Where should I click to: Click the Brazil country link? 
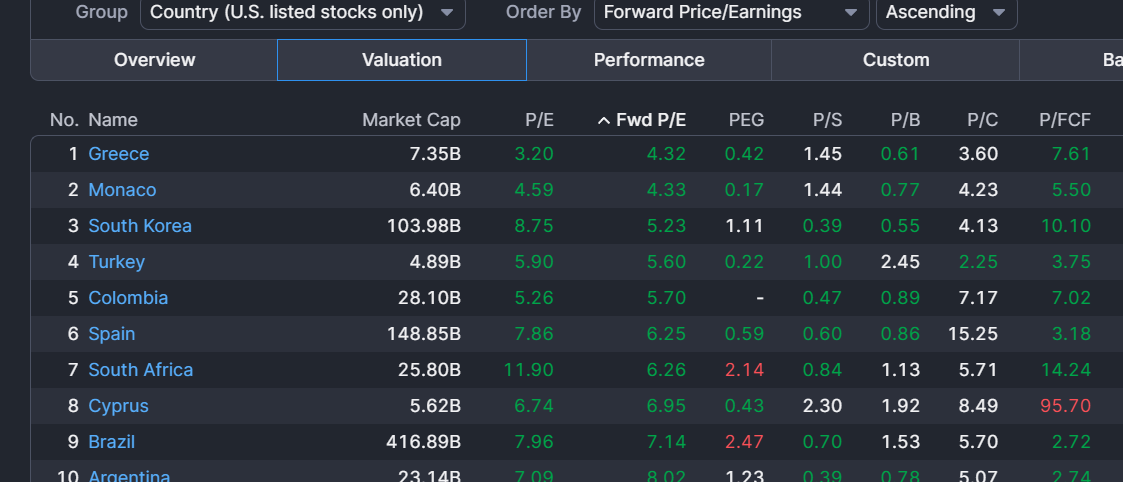click(112, 442)
